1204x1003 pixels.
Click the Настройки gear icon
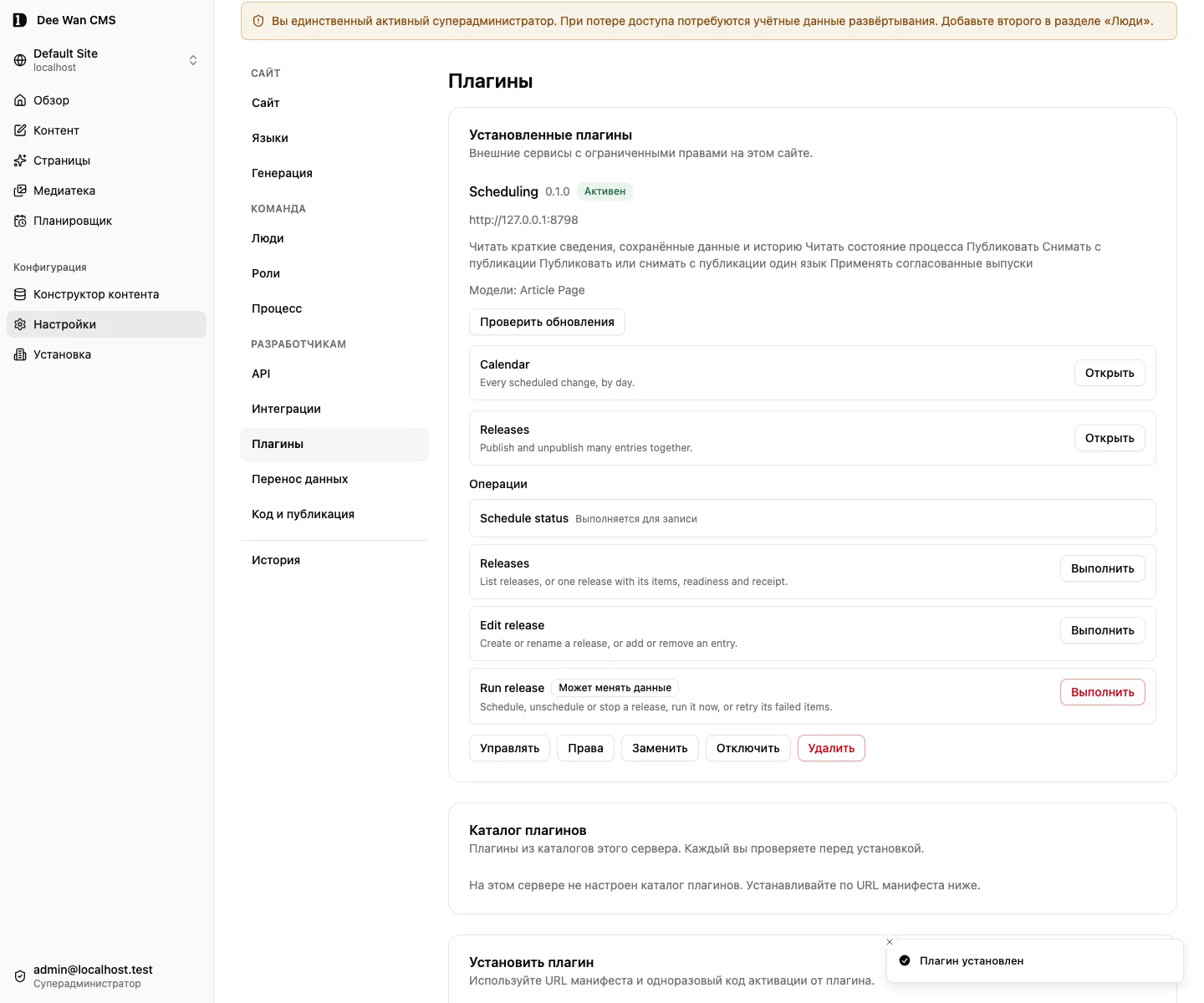point(20,324)
